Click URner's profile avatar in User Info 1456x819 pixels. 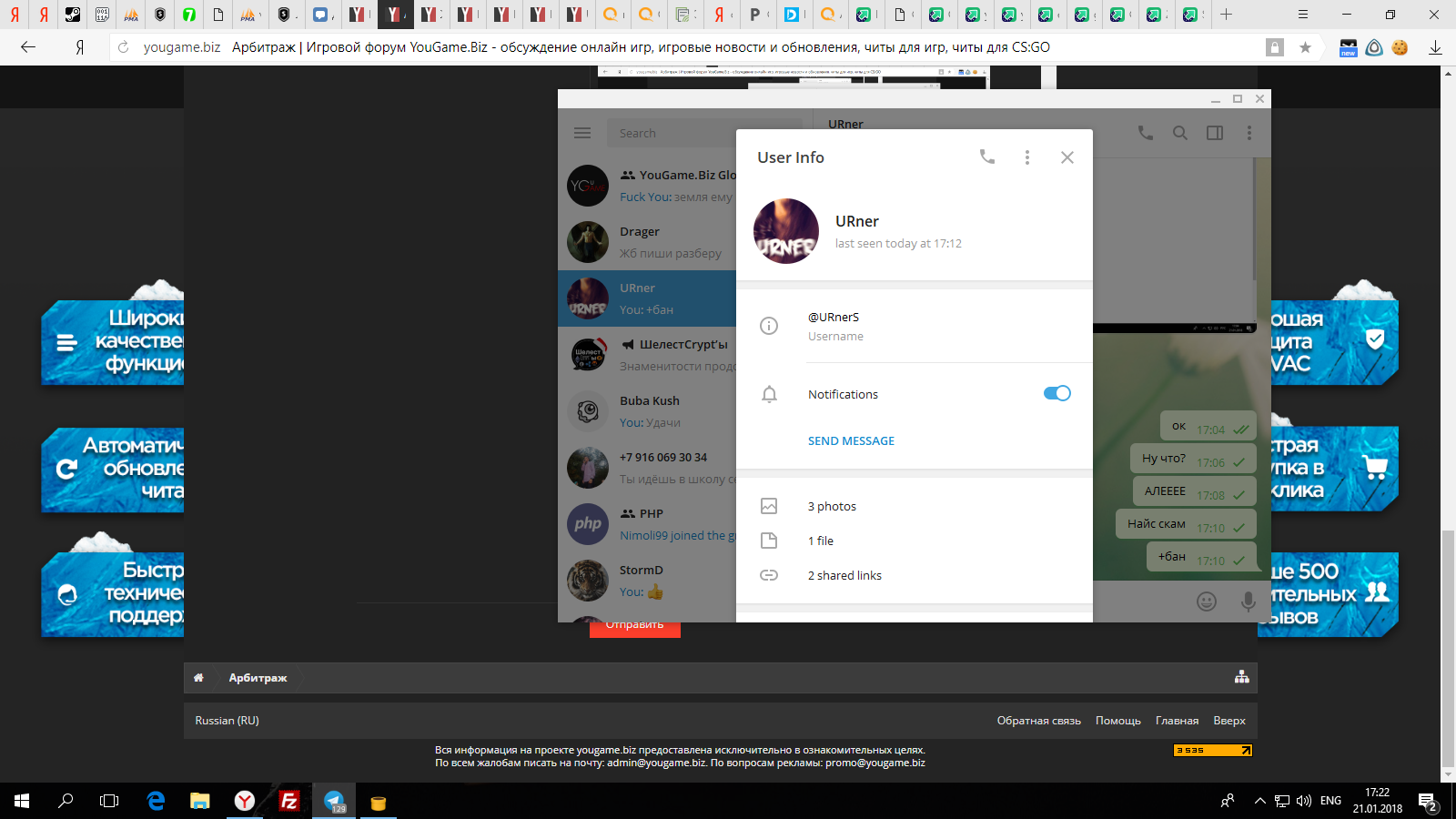(786, 231)
